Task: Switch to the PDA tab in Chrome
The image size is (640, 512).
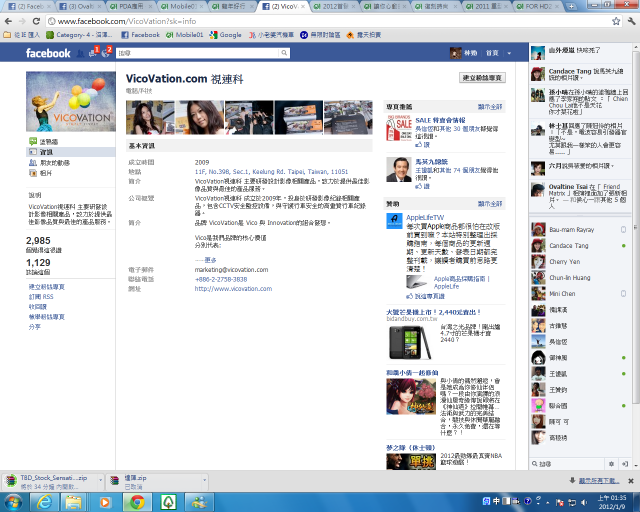Action: [x=131, y=7]
